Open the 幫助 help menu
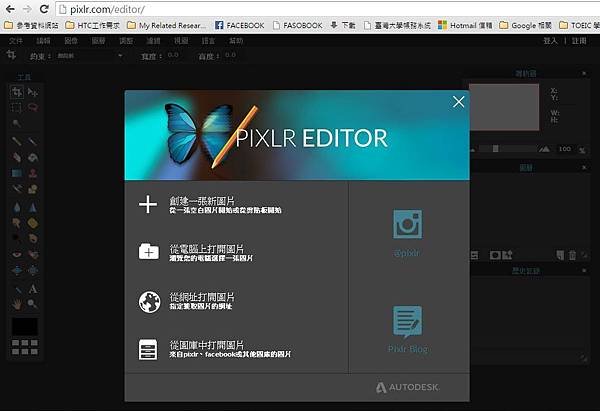 coord(236,41)
